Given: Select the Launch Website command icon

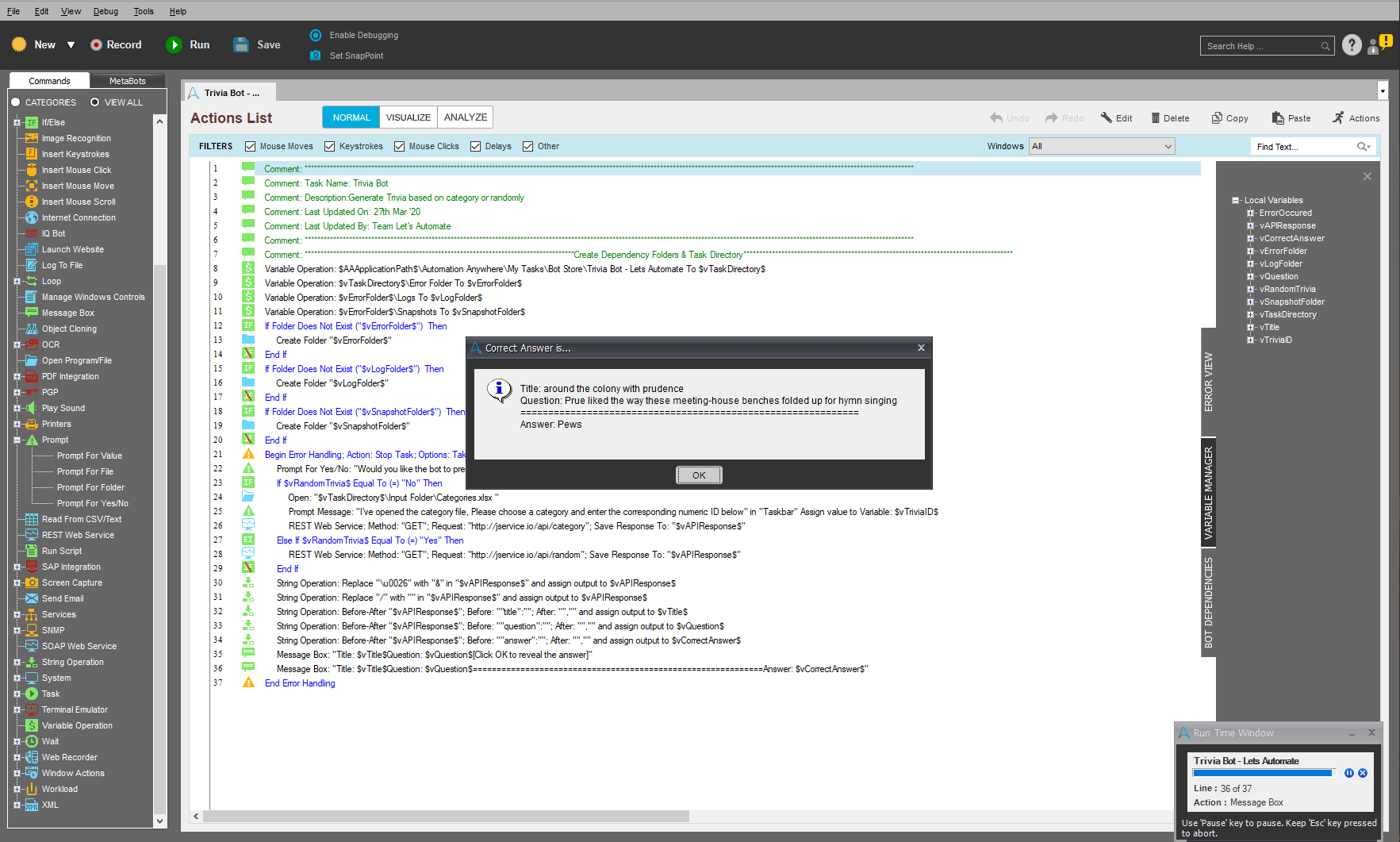Looking at the screenshot, I should tap(32, 249).
